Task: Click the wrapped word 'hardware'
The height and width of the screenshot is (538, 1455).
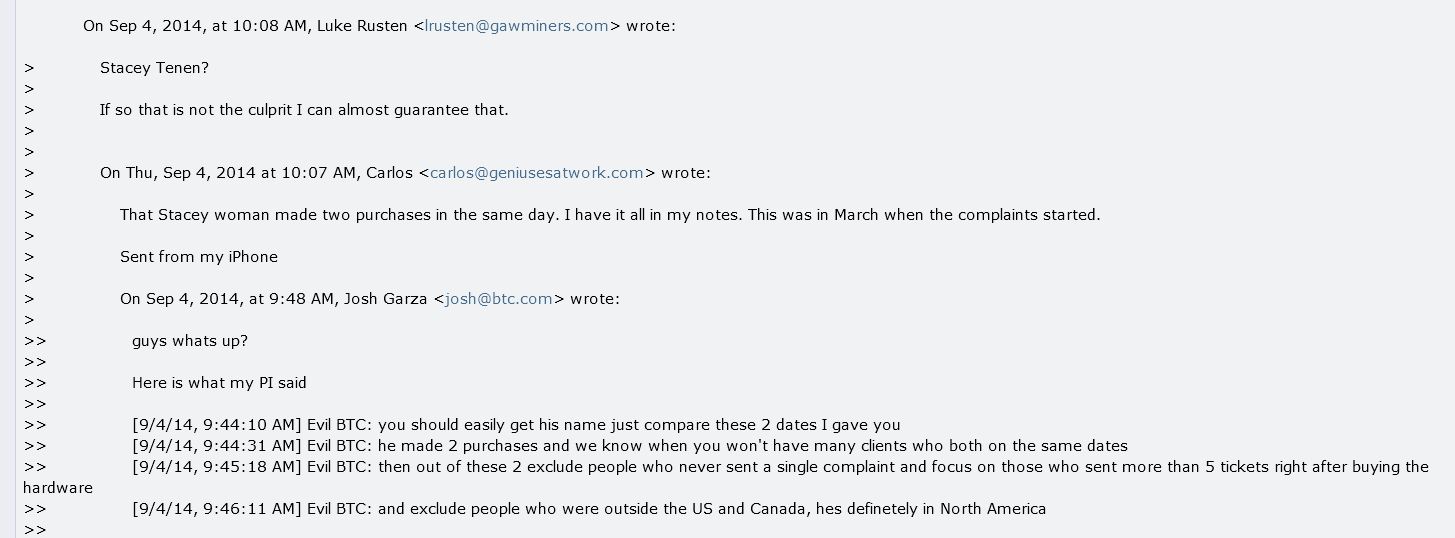Action: coord(58,488)
